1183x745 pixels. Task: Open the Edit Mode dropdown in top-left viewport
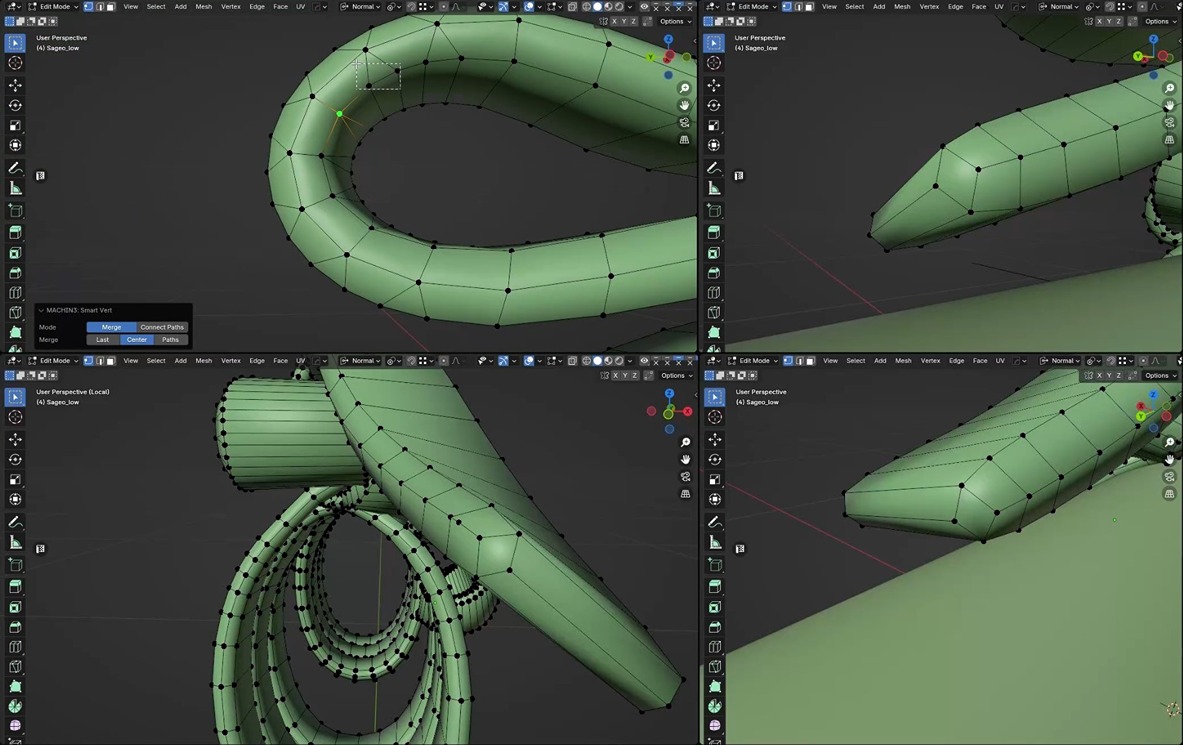[53, 7]
